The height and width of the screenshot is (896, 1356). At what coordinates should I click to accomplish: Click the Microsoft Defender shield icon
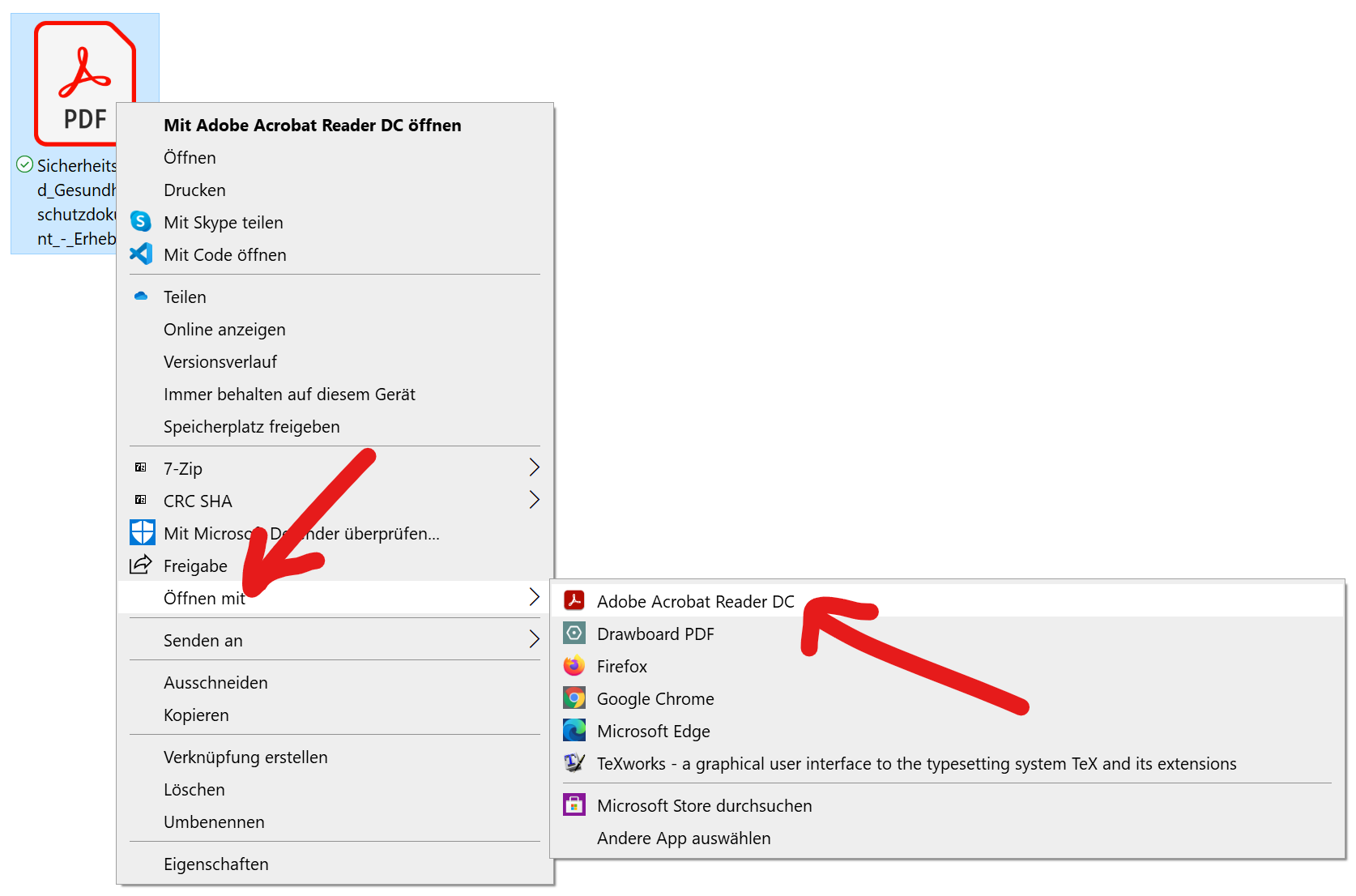143,532
